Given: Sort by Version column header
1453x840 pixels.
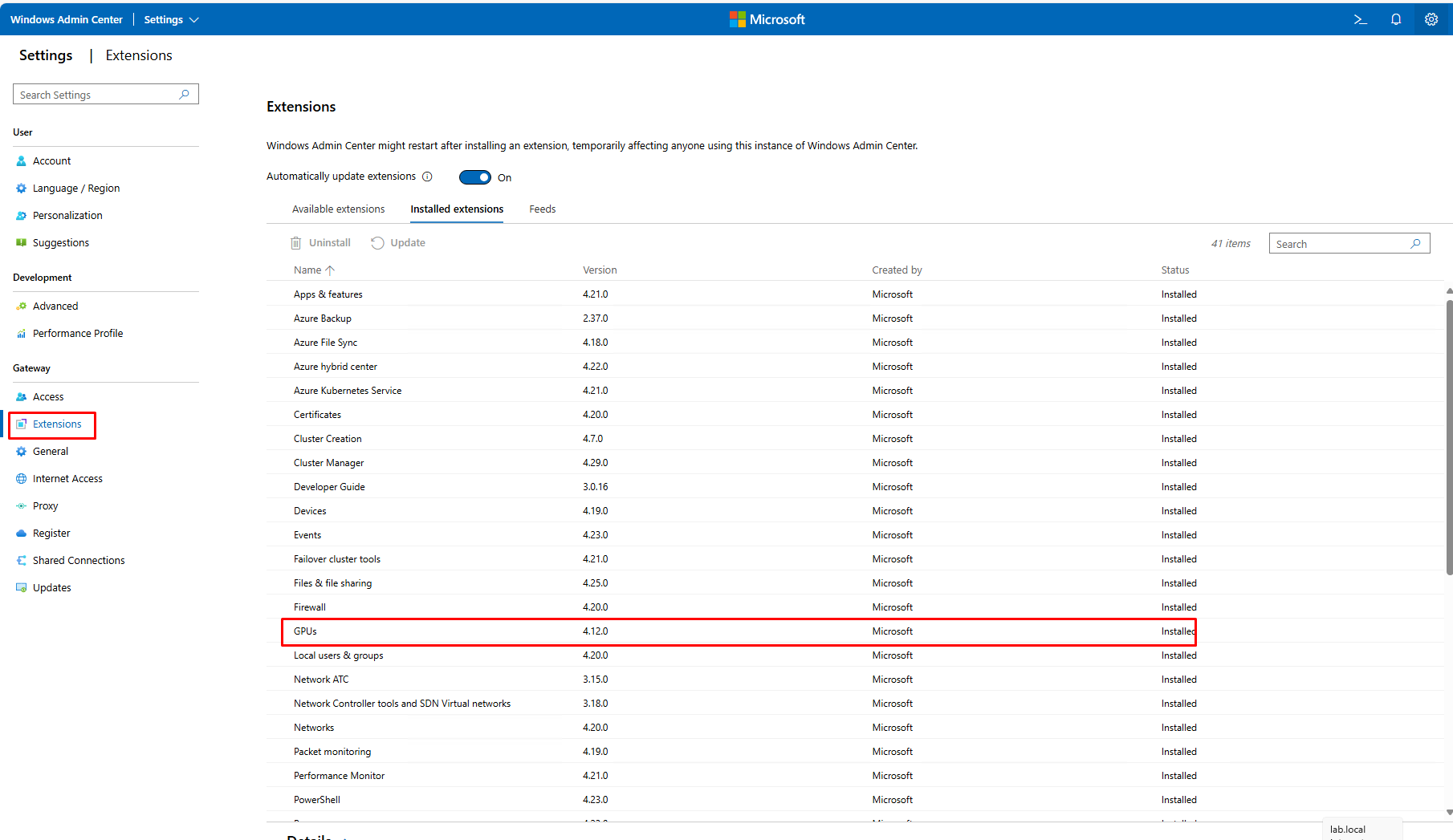Looking at the screenshot, I should coord(600,270).
